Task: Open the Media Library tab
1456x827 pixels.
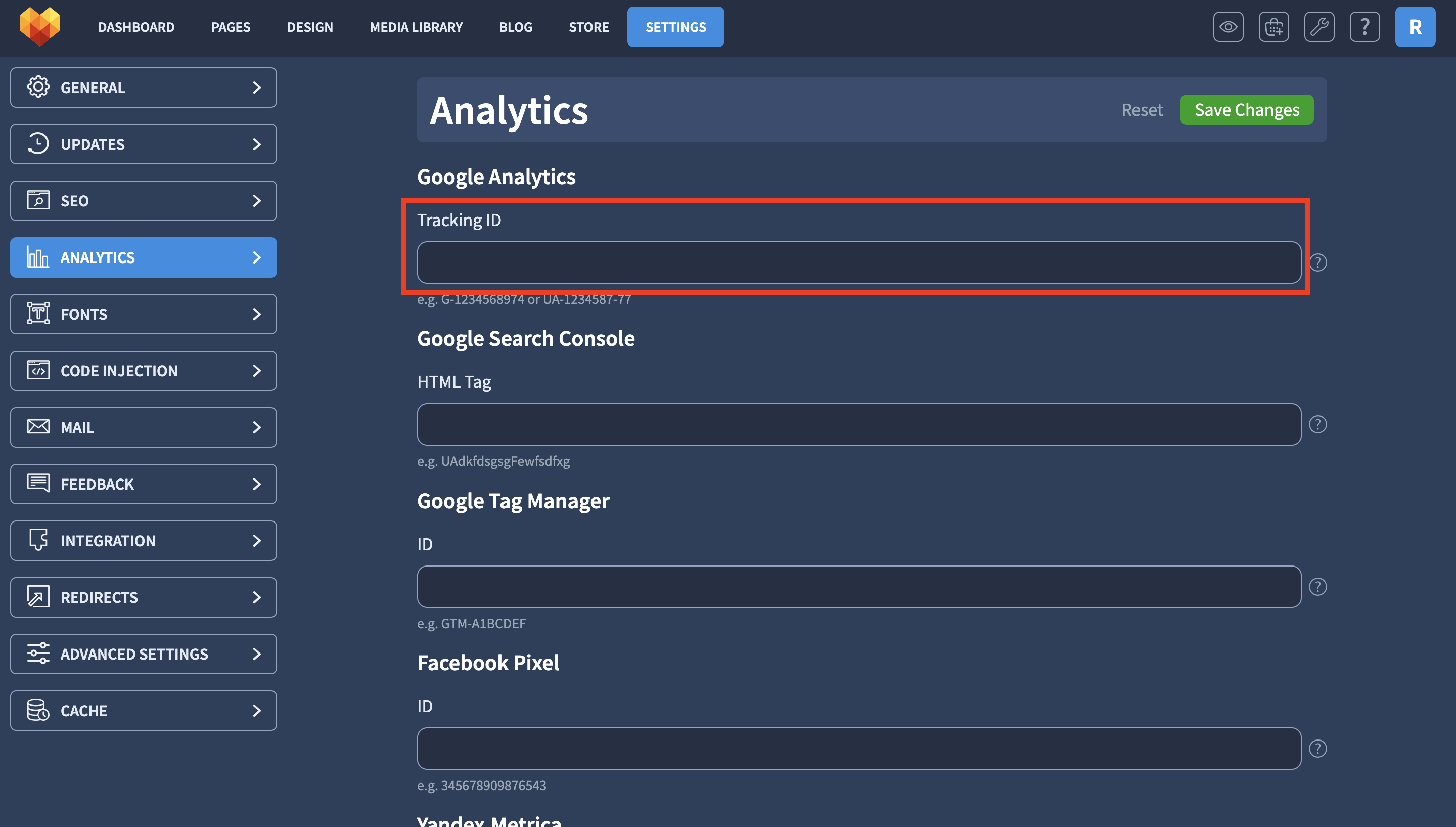Action: click(416, 27)
